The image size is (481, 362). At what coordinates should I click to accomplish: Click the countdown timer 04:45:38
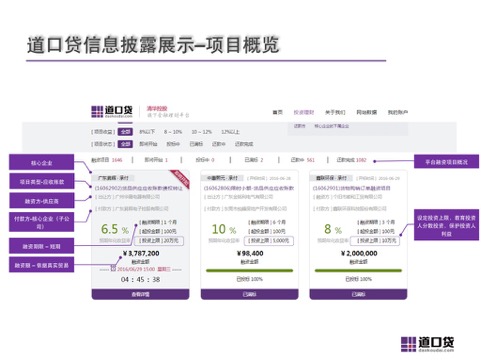[140, 279]
